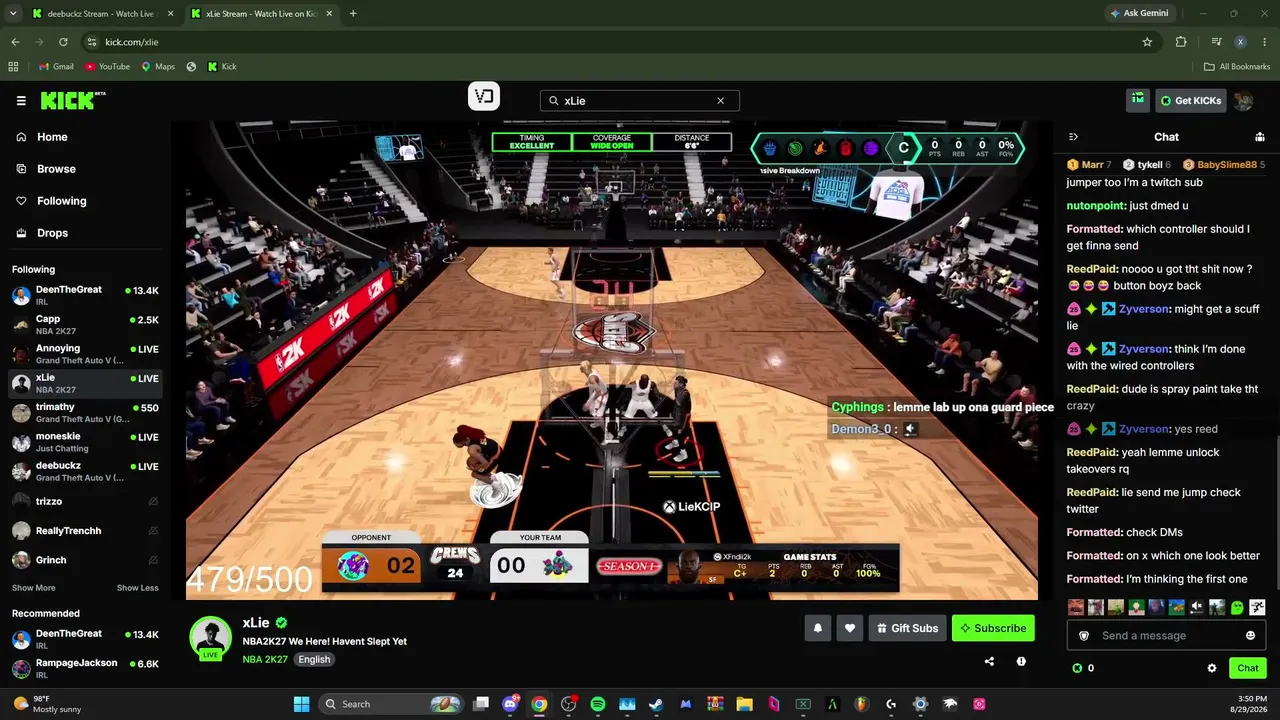Open Annoying channel in Following list
Screen dimensions: 1280x720
pyautogui.click(x=85, y=353)
